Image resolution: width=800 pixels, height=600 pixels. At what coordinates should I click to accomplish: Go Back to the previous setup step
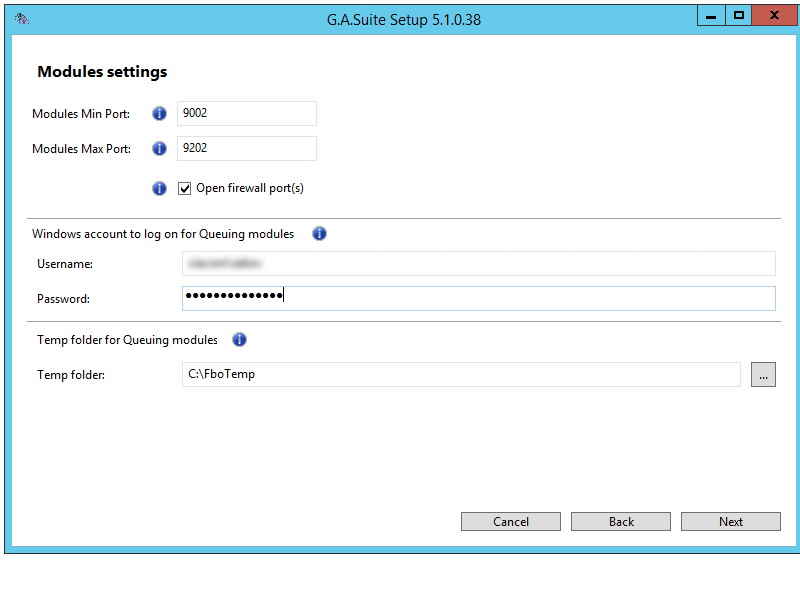(x=621, y=521)
